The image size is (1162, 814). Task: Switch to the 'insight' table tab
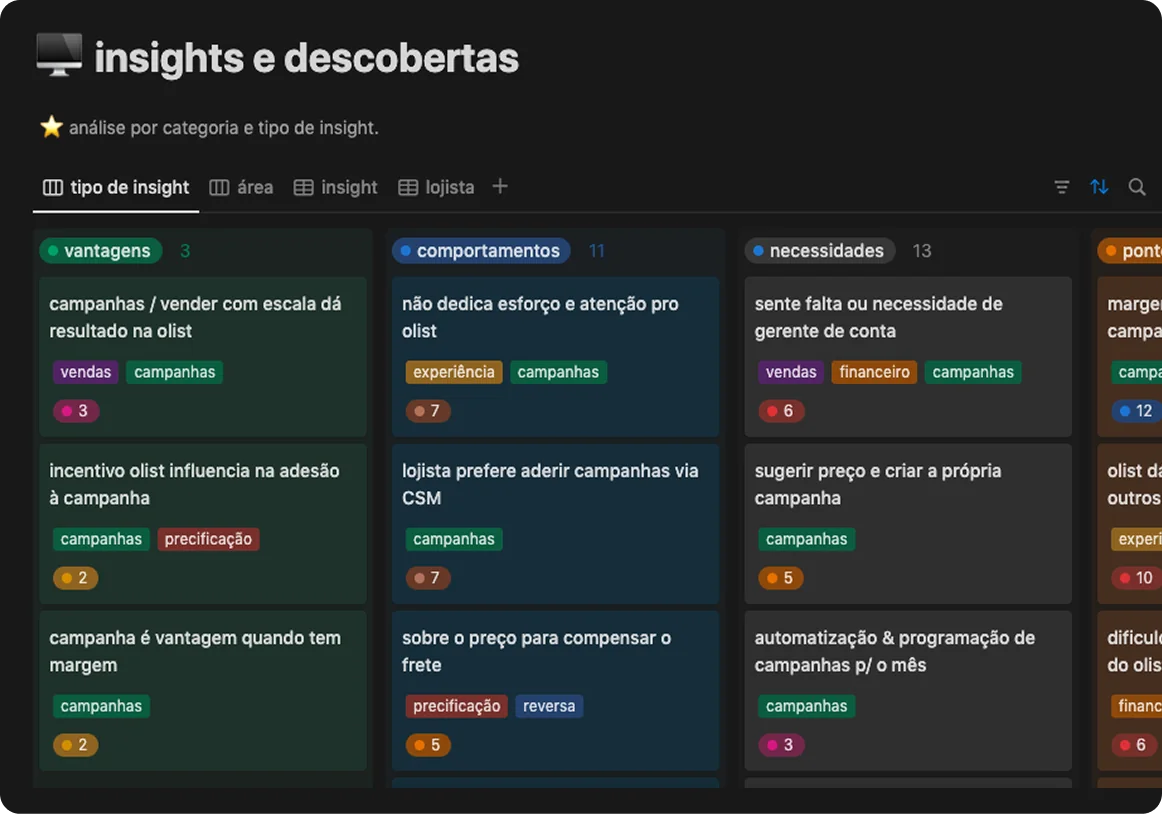336,188
